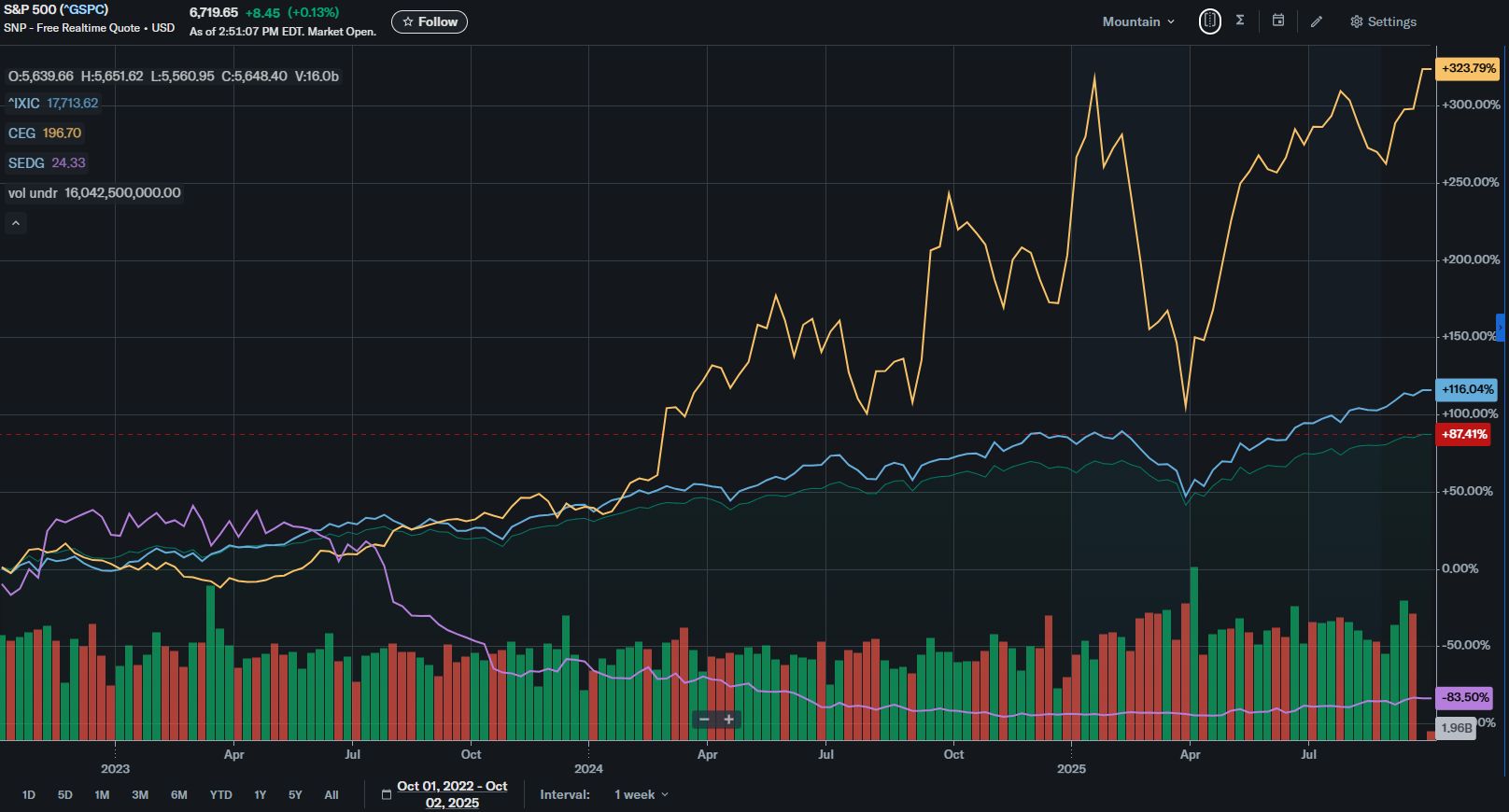Click the SEDG comparison legend item
Image resolution: width=1509 pixels, height=812 pixels.
pyautogui.click(x=47, y=163)
